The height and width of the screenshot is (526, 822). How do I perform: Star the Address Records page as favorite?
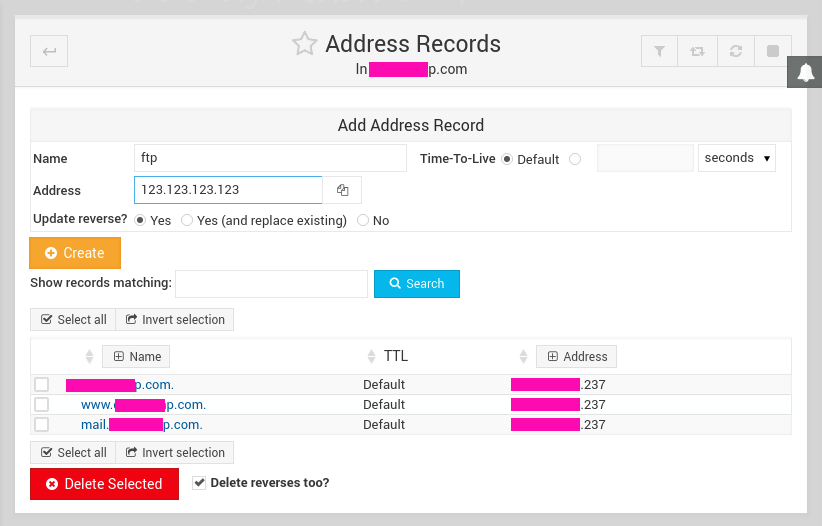[x=304, y=44]
